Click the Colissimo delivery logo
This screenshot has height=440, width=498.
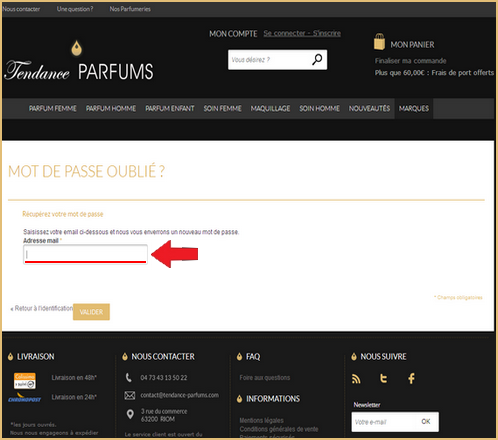click(25, 381)
